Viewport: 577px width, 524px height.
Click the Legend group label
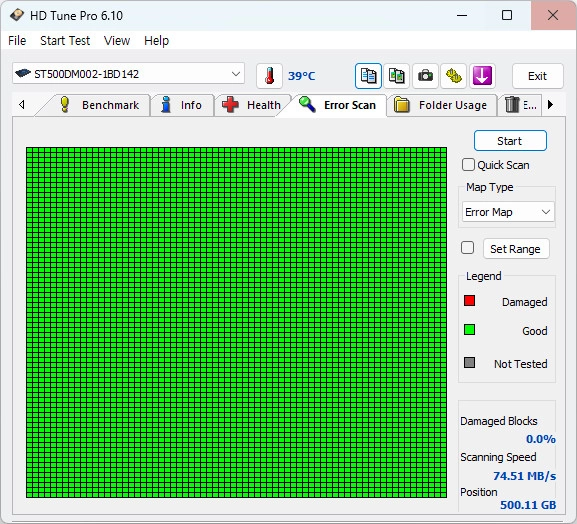pos(484,276)
